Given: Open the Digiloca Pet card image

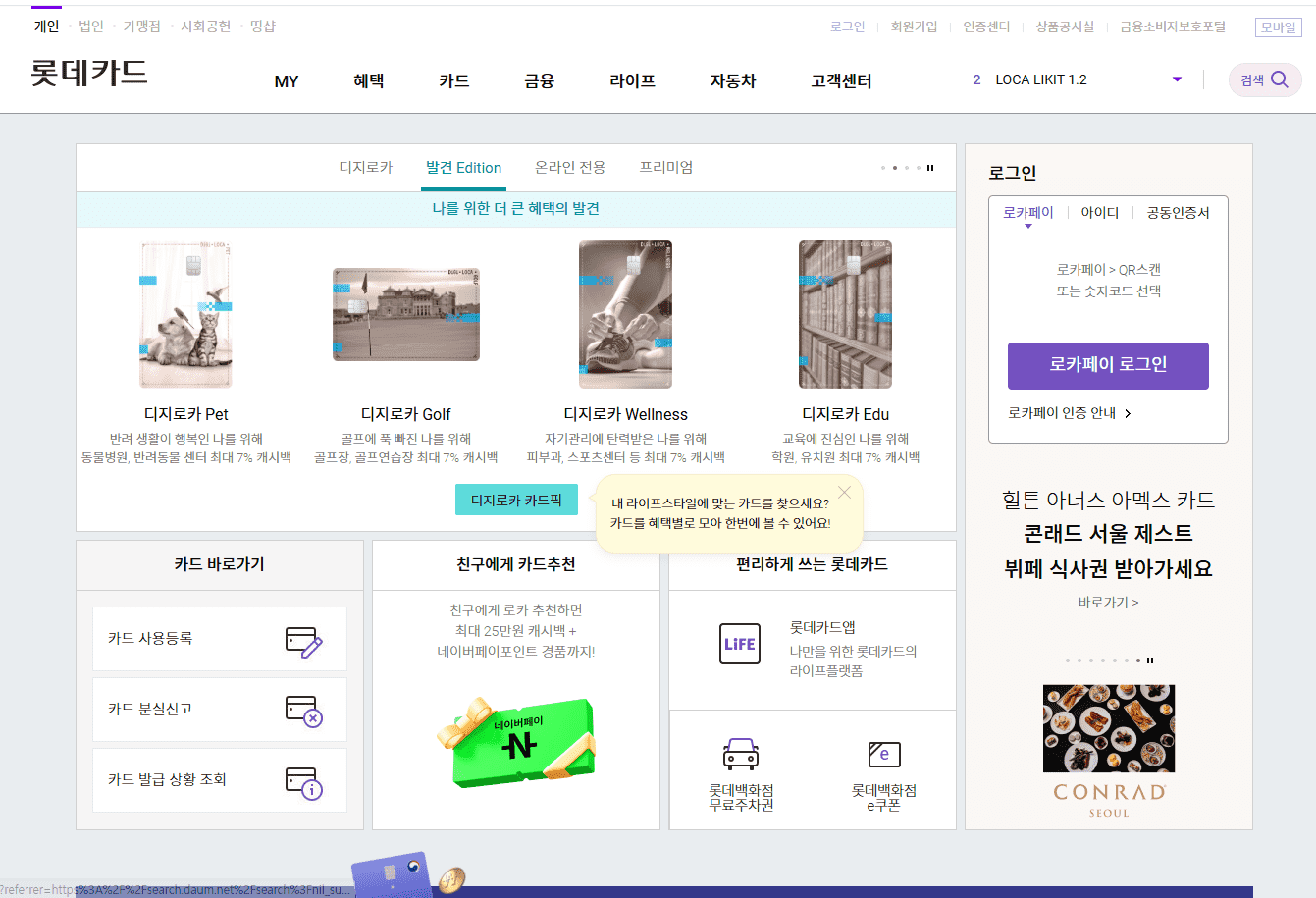Looking at the screenshot, I should click(x=186, y=314).
